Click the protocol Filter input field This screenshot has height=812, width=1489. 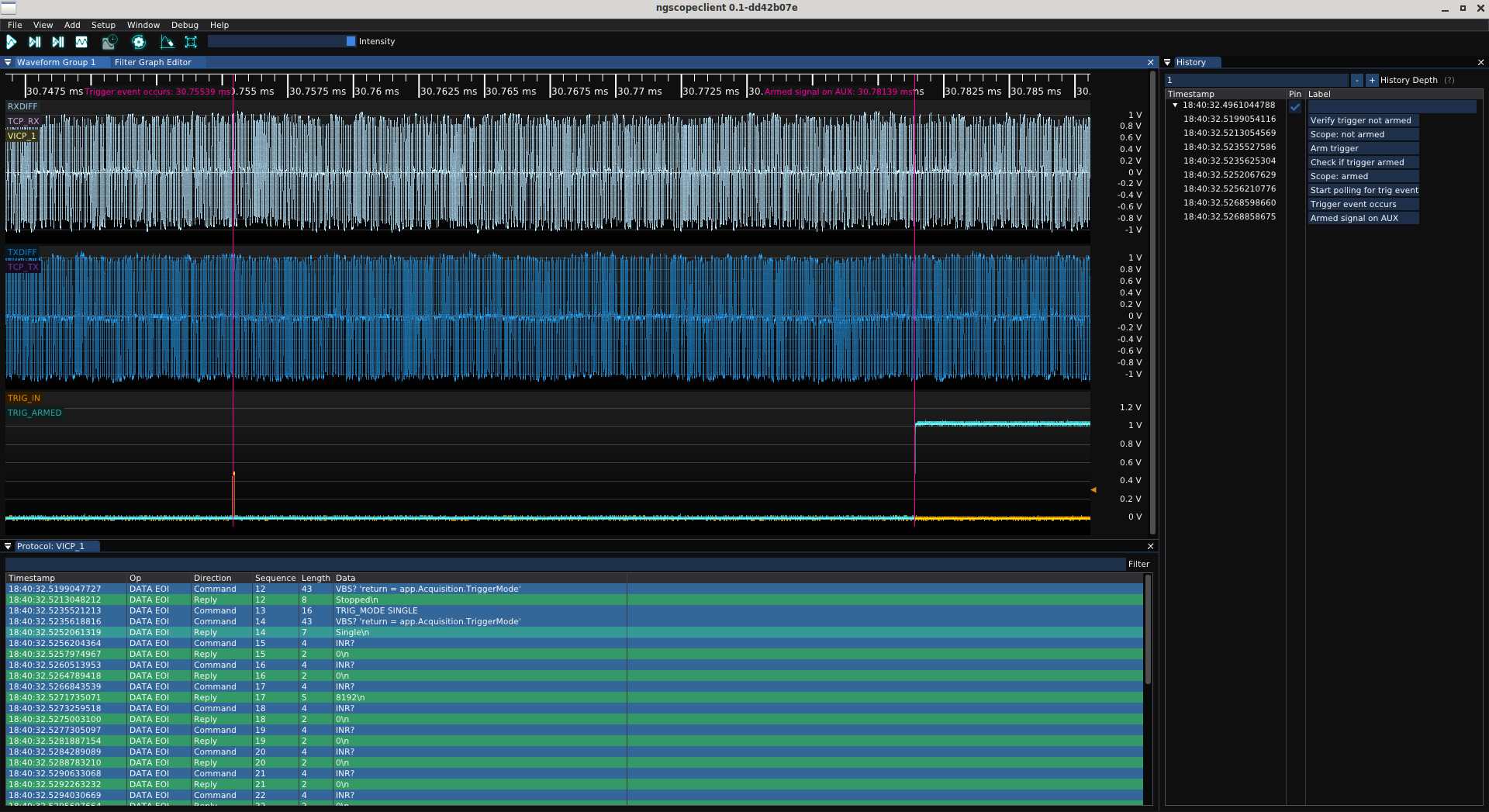point(565,565)
